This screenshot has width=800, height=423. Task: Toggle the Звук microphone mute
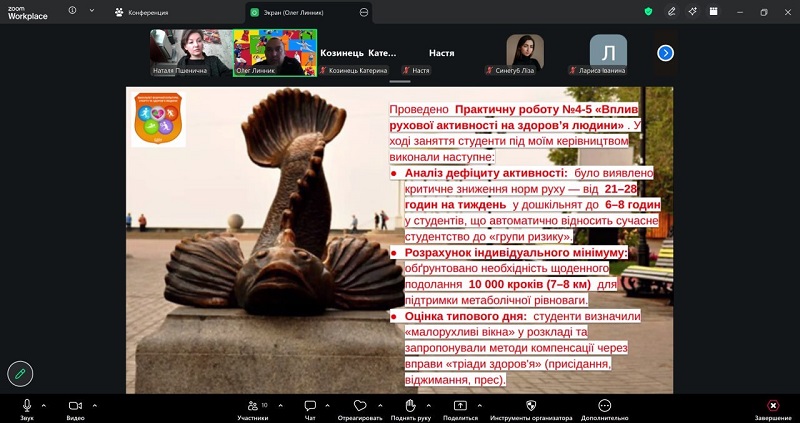point(27,409)
